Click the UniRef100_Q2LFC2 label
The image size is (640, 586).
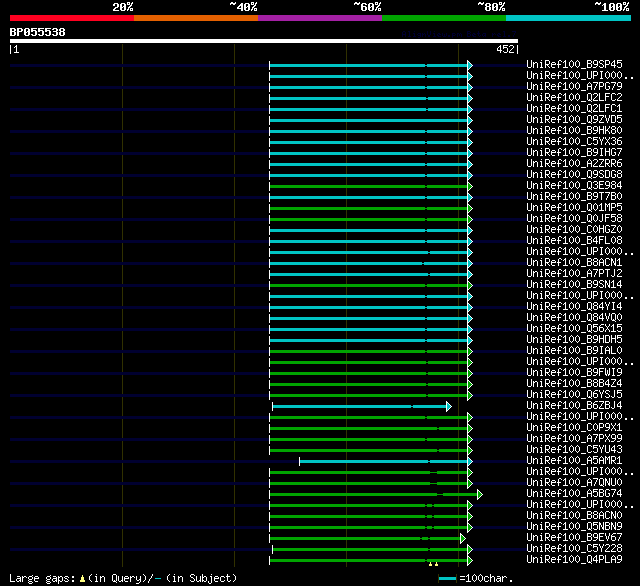click(x=574, y=98)
